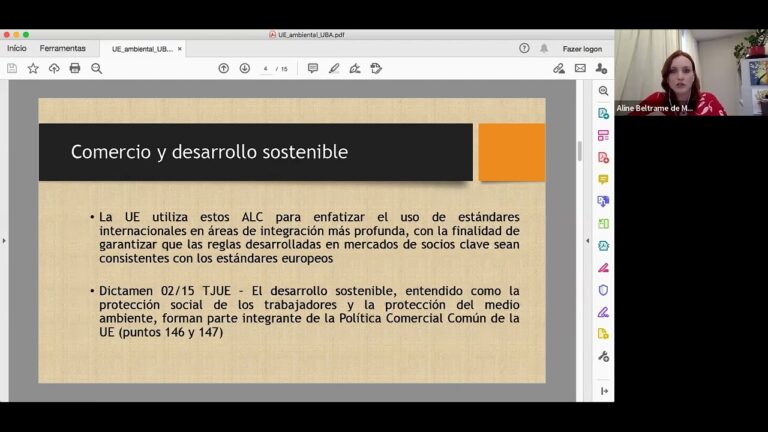Open Organize Pages tool in right sidebar
The image size is (768, 432).
coord(603,136)
